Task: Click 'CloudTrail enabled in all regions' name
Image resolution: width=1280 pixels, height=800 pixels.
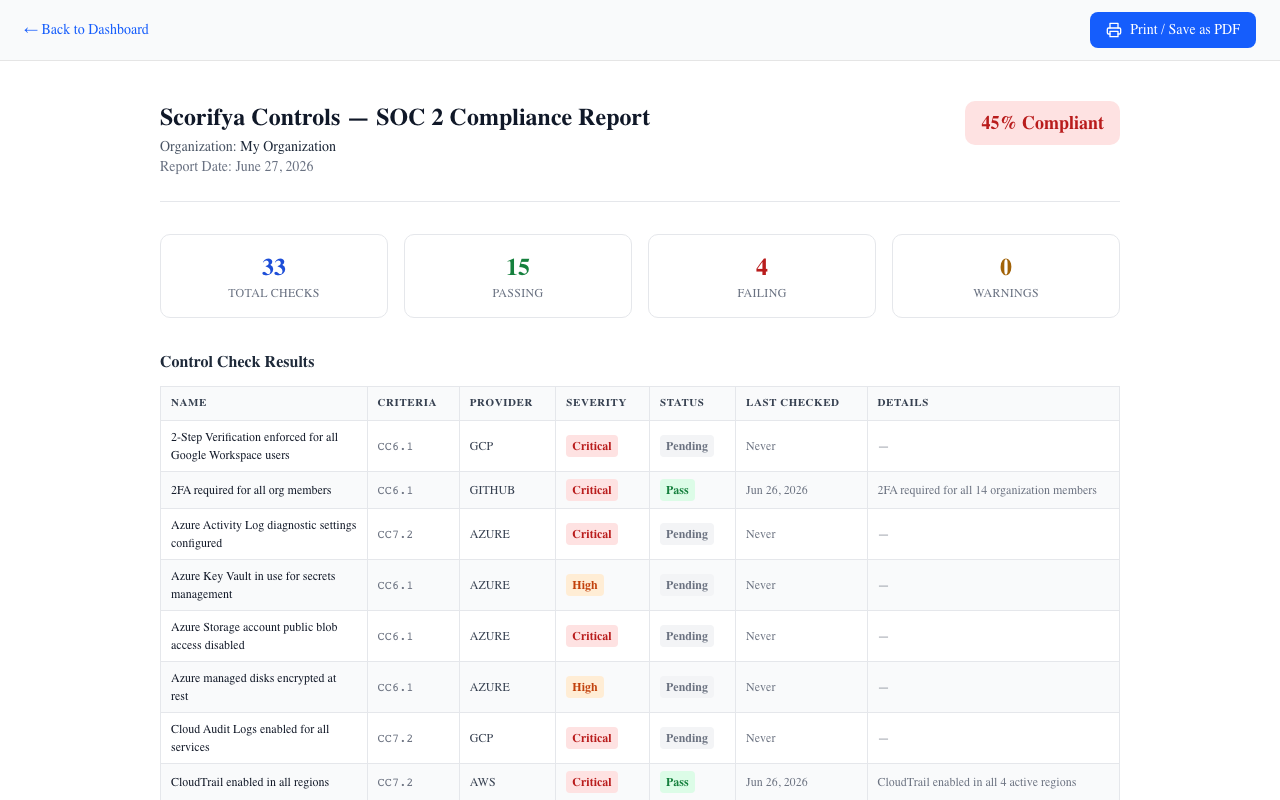Action: click(250, 782)
